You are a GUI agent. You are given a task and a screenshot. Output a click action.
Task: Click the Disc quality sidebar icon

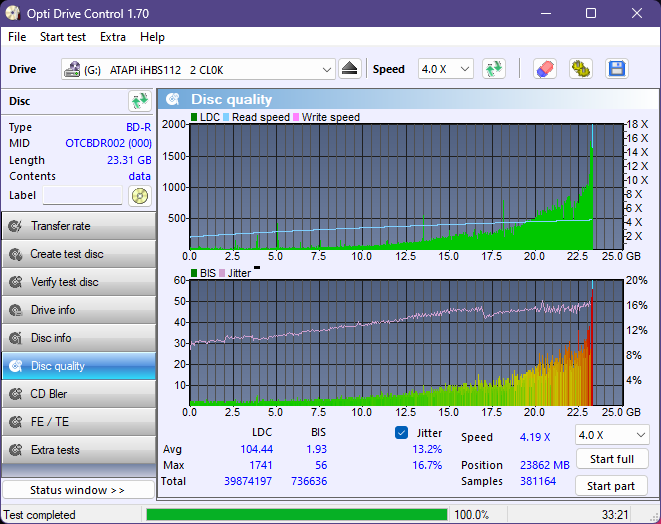[x=16, y=366]
